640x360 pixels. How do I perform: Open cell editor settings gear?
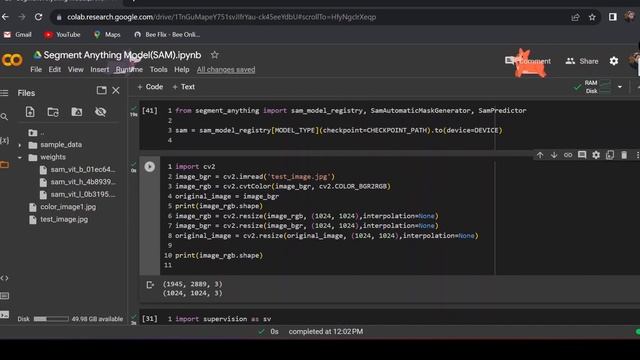tap(596, 155)
